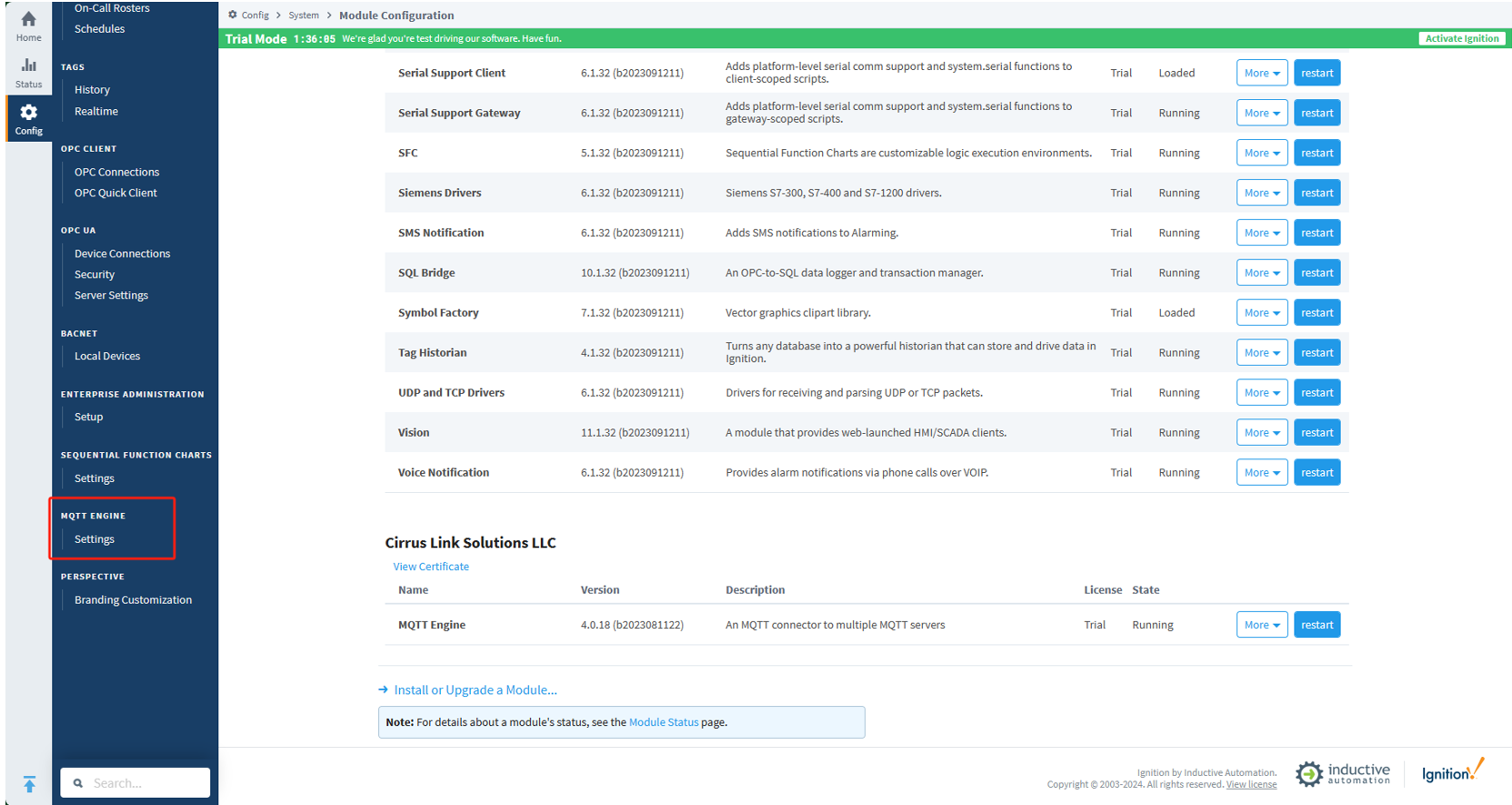The image size is (1512, 805).
Task: Restart the Serial Support Client module
Action: [x=1317, y=73]
